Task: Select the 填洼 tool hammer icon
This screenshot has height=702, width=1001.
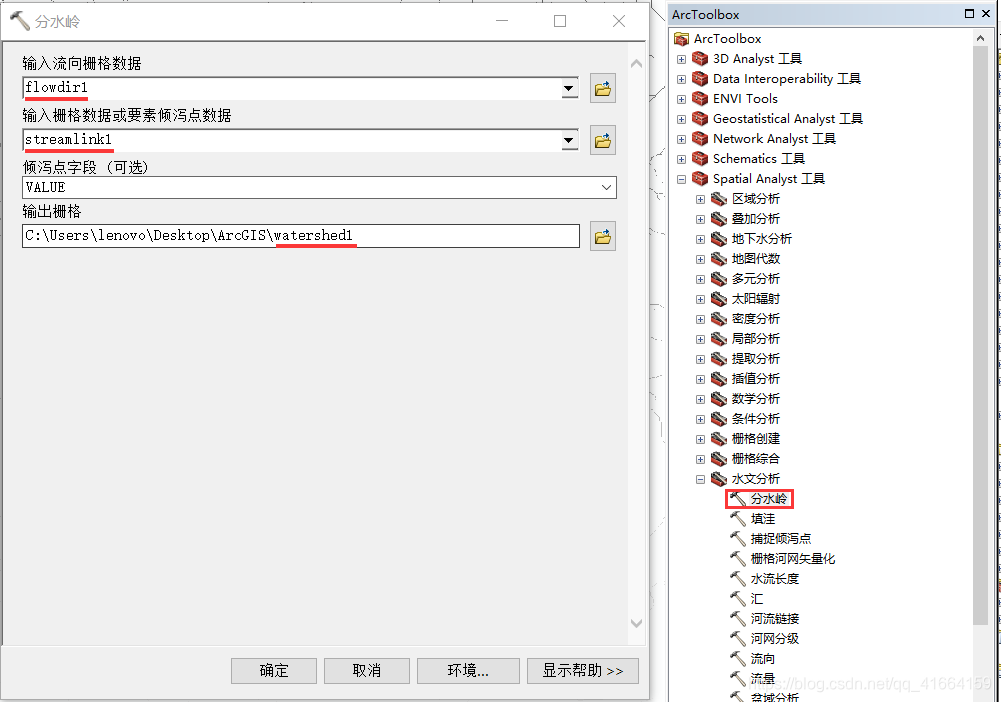Action: click(738, 519)
